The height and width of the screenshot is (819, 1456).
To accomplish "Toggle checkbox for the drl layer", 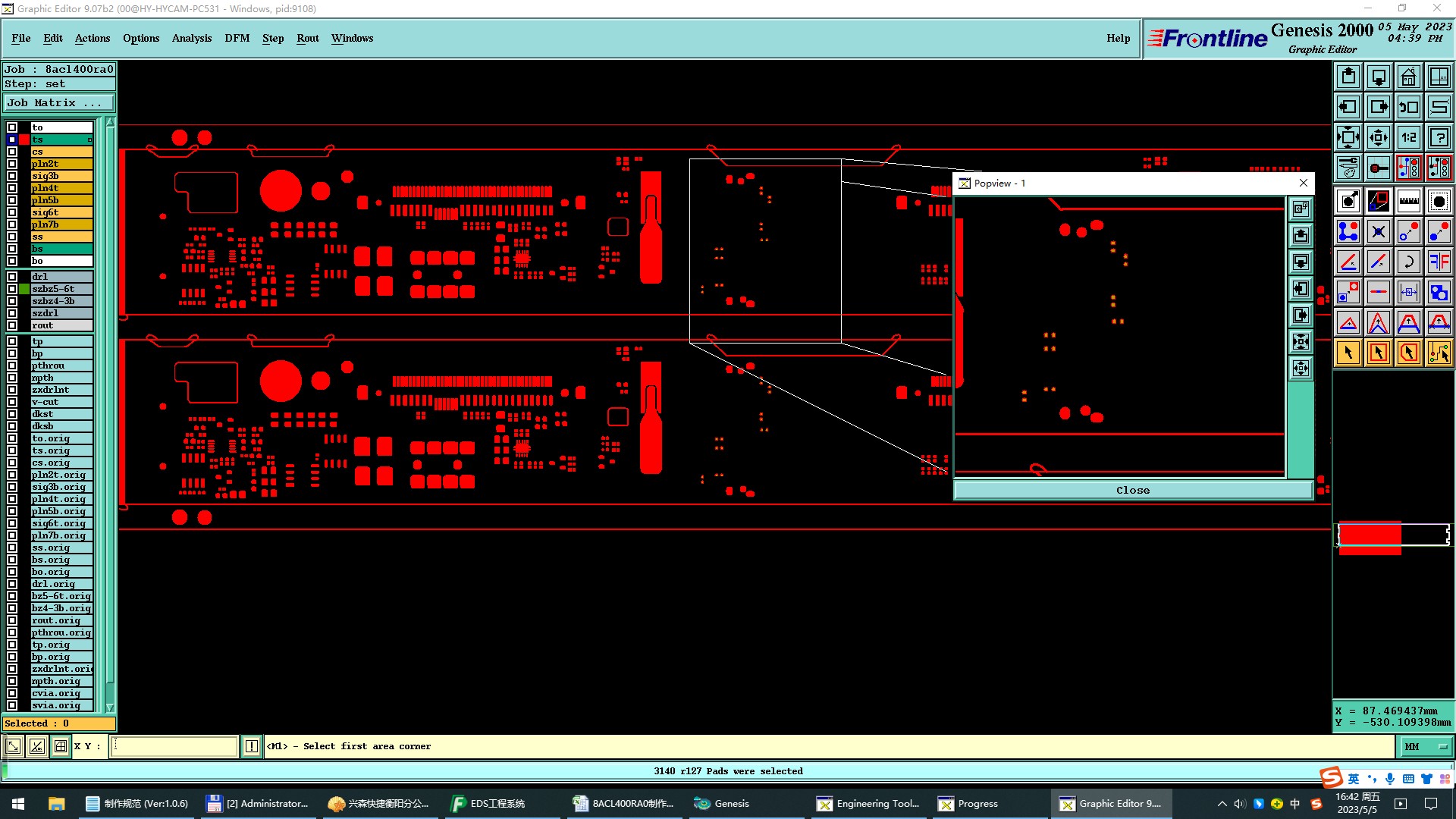I will point(12,277).
